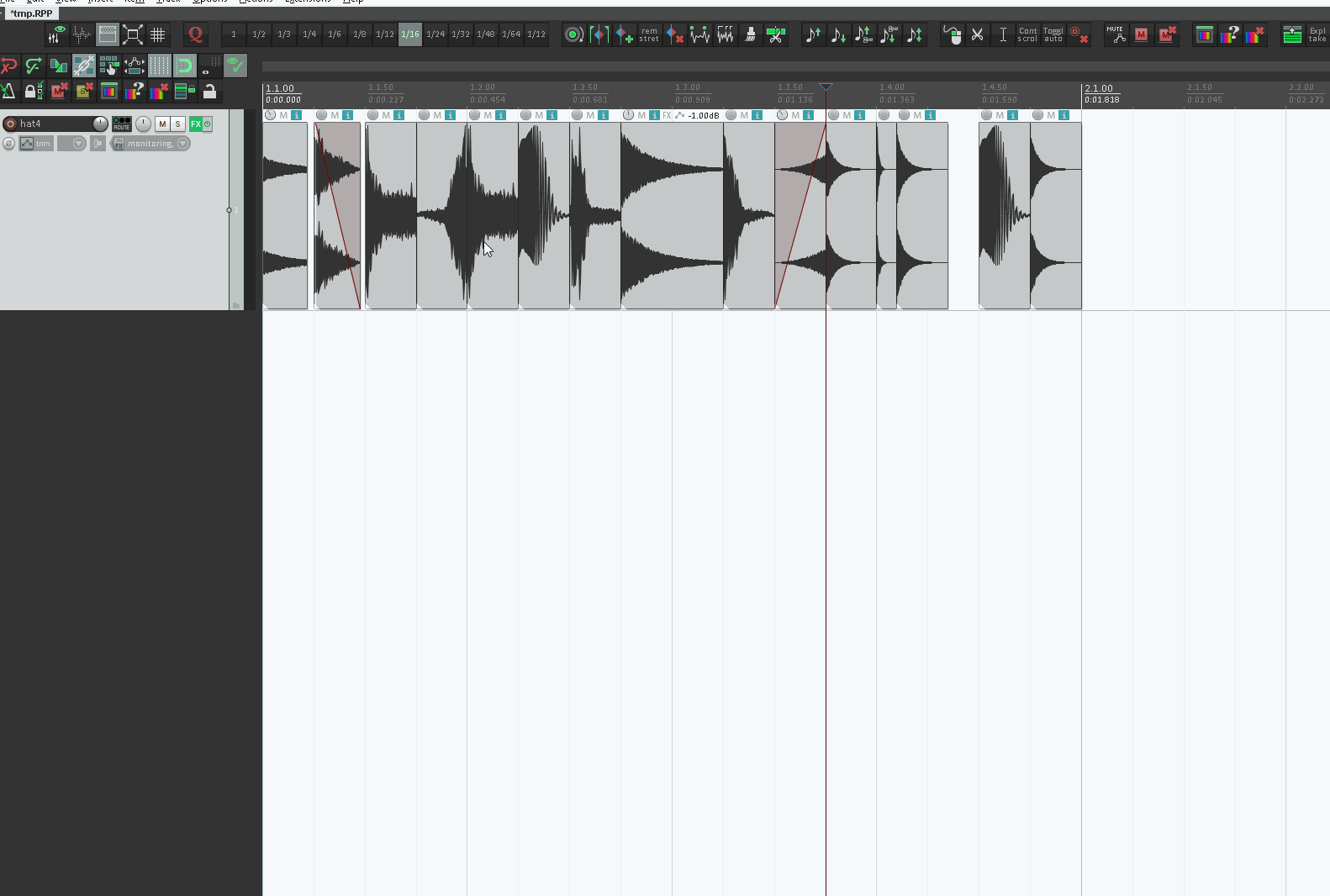Click the unmute all tracks icon
This screenshot has height=896, width=1330.
click(x=59, y=91)
